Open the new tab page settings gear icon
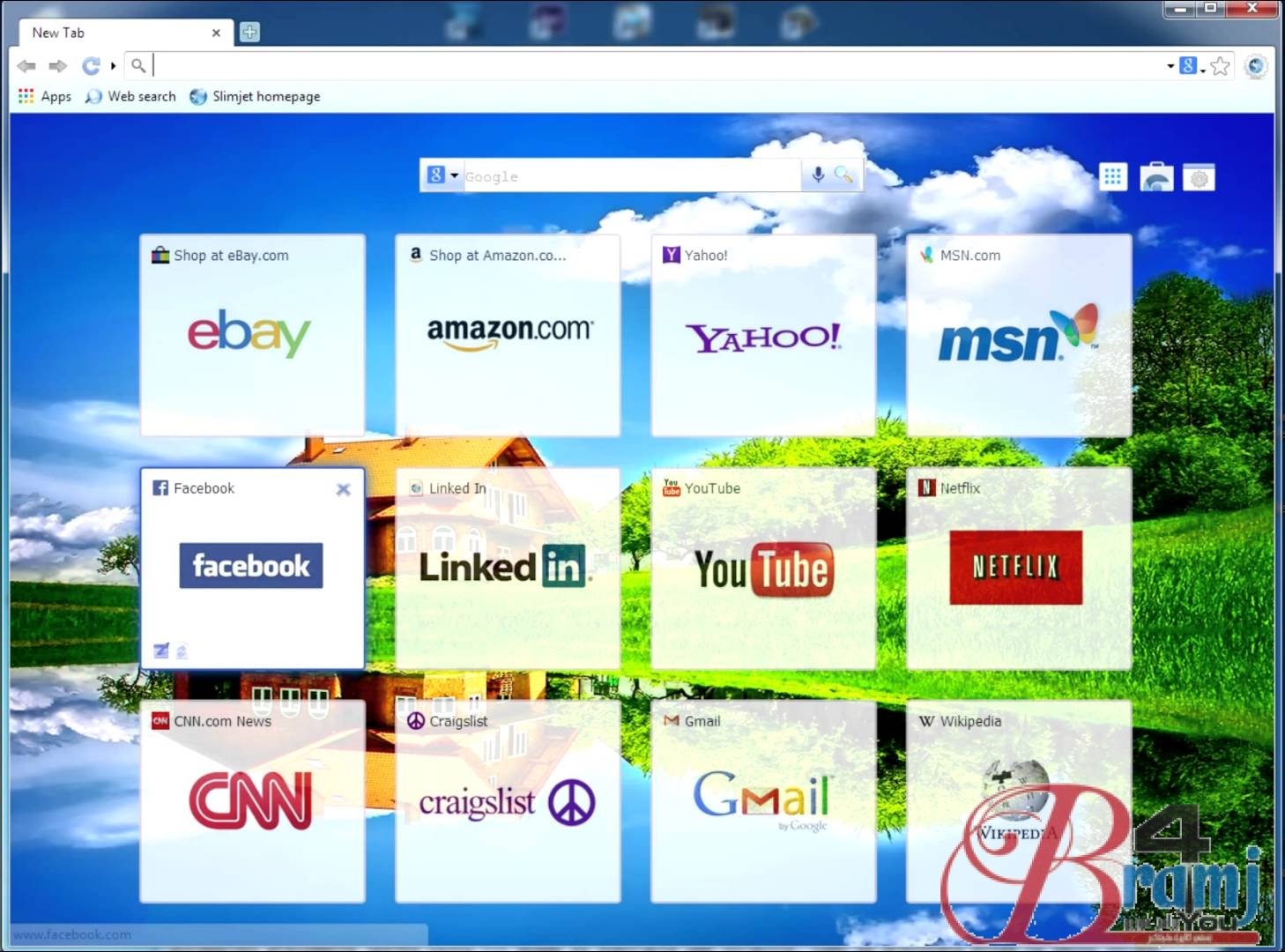Screen dimensions: 1285x952 (x=1199, y=177)
